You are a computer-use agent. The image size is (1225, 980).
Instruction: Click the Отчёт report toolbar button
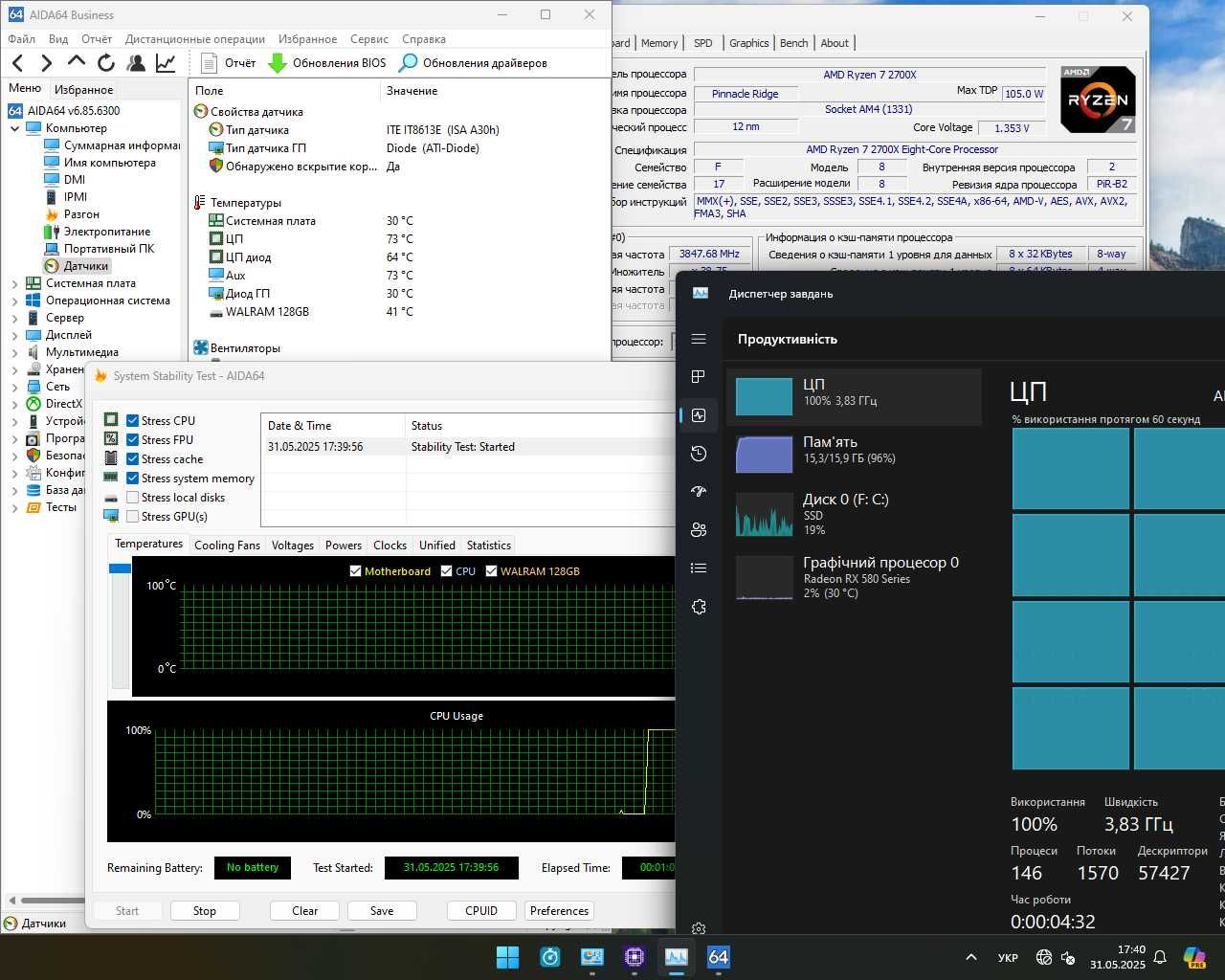(228, 63)
